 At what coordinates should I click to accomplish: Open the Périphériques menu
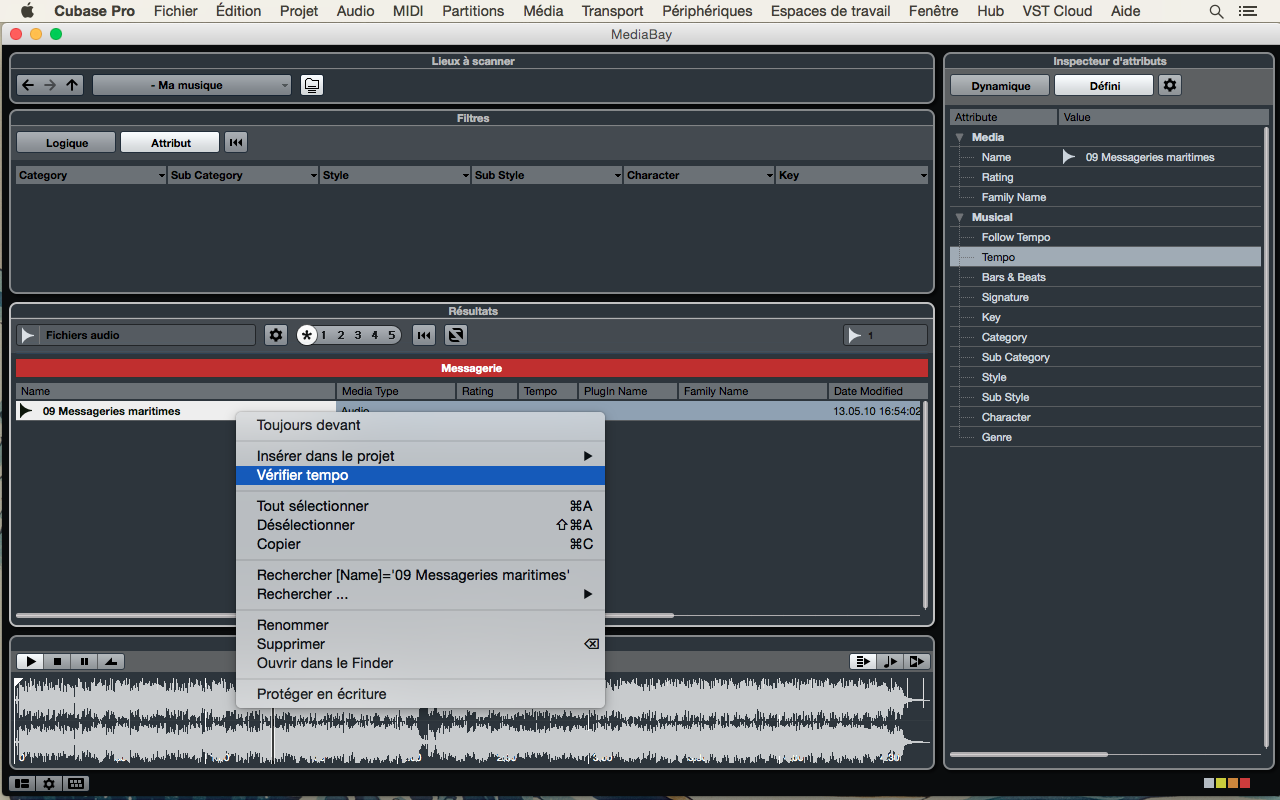click(x=707, y=11)
